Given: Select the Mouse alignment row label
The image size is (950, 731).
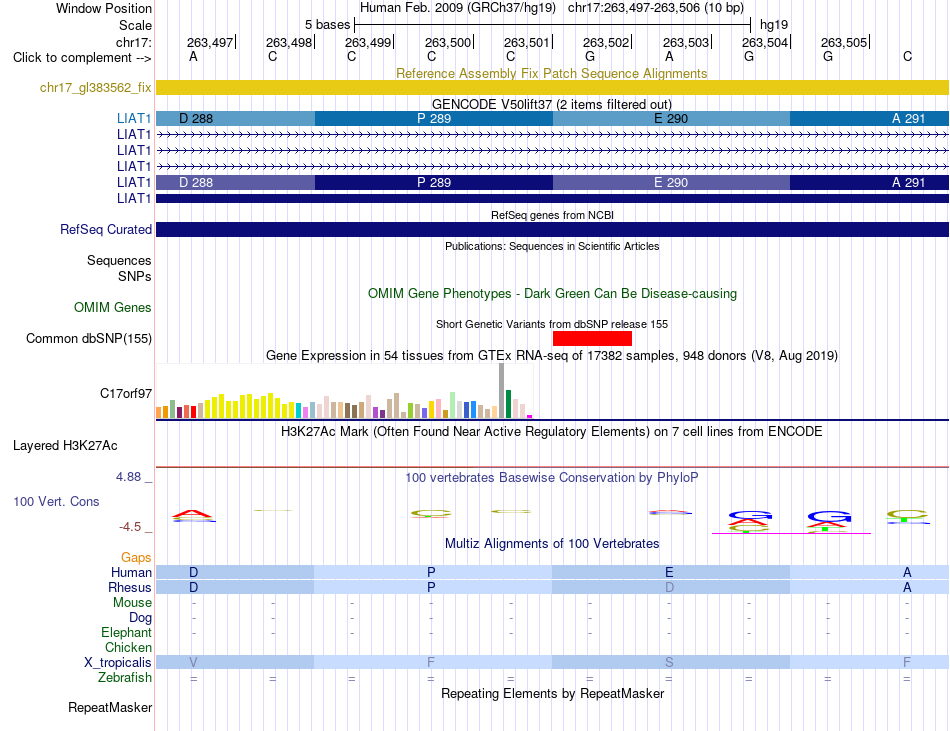Looking at the screenshot, I should pyautogui.click(x=132, y=603).
